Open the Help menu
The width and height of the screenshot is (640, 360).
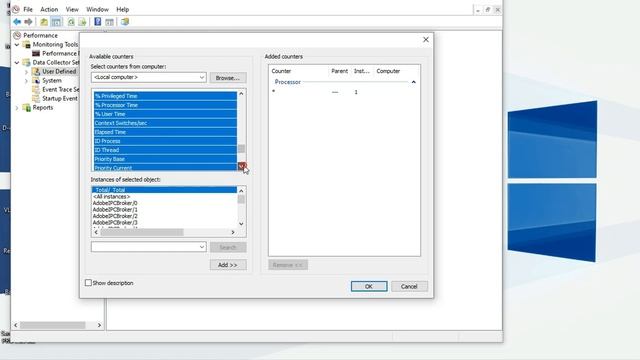(x=122, y=9)
